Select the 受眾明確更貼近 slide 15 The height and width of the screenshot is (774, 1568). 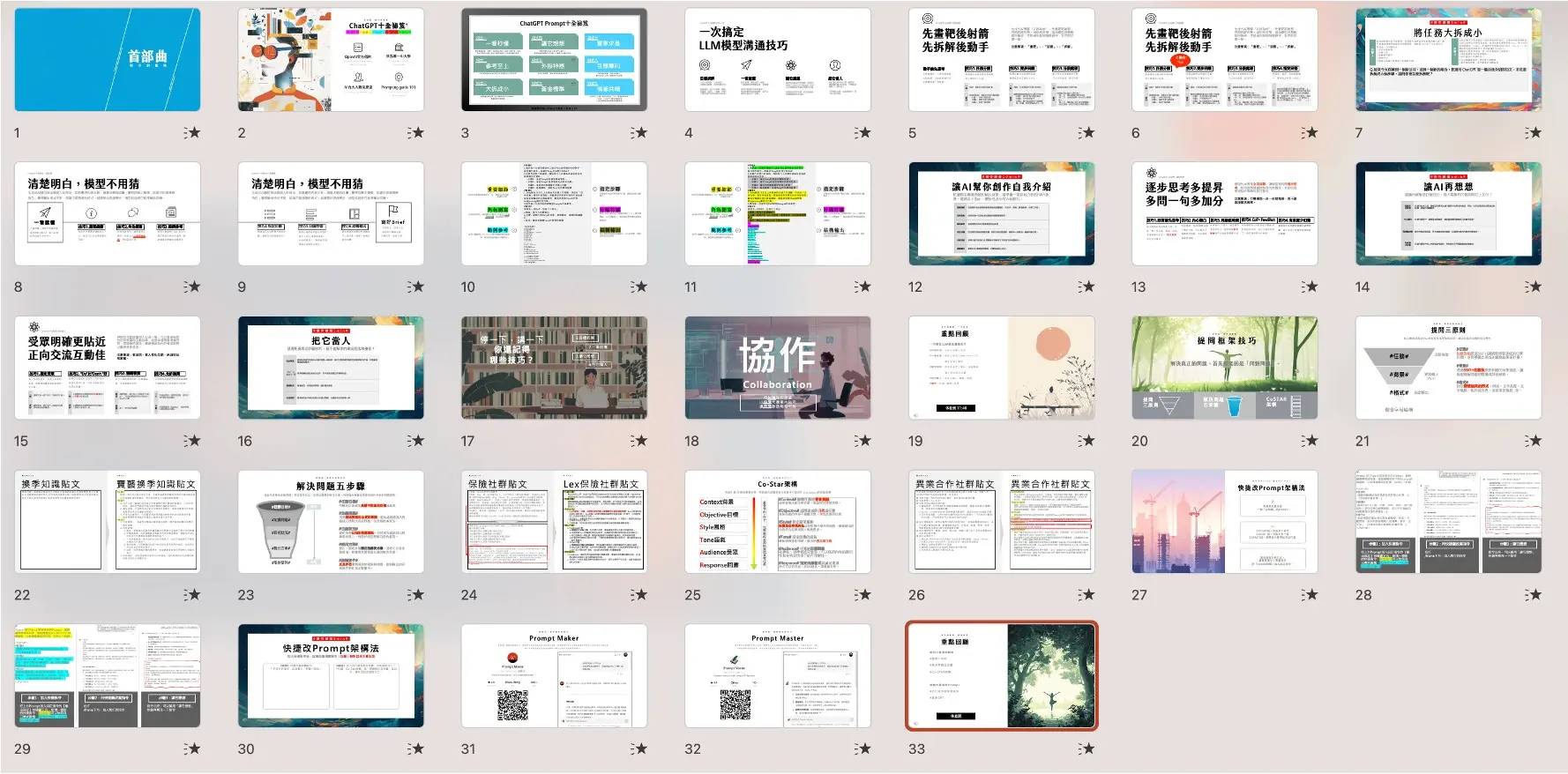tap(108, 368)
